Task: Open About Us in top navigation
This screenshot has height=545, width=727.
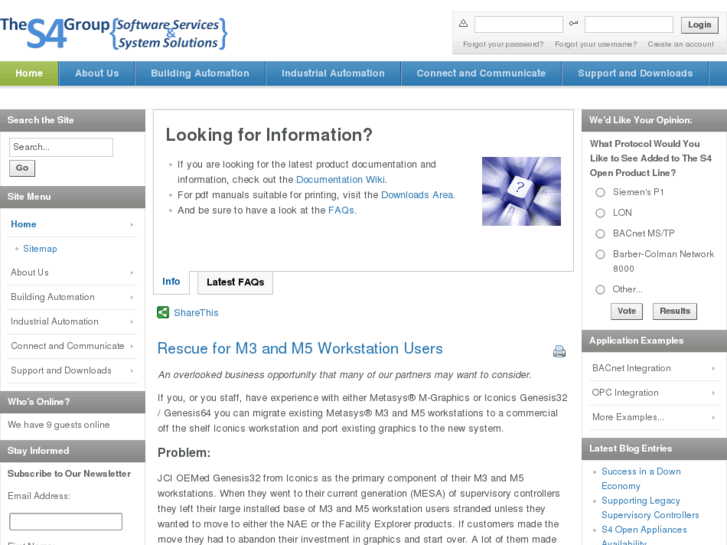Action: click(97, 73)
